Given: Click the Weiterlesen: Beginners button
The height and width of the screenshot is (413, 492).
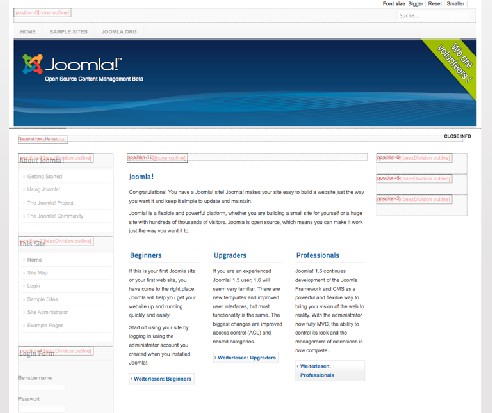Looking at the screenshot, I should [x=162, y=379].
